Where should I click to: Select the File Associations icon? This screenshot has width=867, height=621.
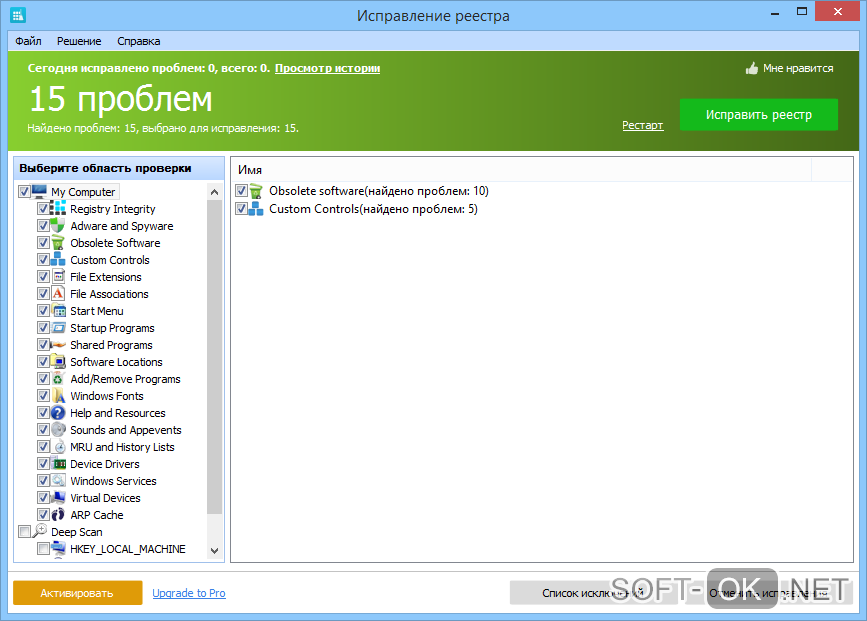[x=58, y=294]
